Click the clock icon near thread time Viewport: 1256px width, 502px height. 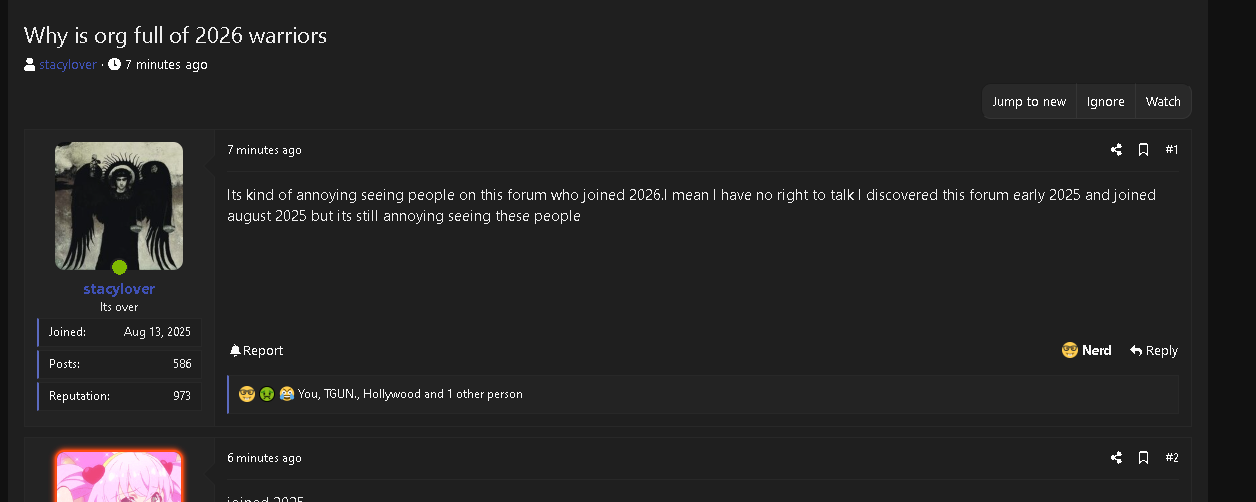pos(114,65)
